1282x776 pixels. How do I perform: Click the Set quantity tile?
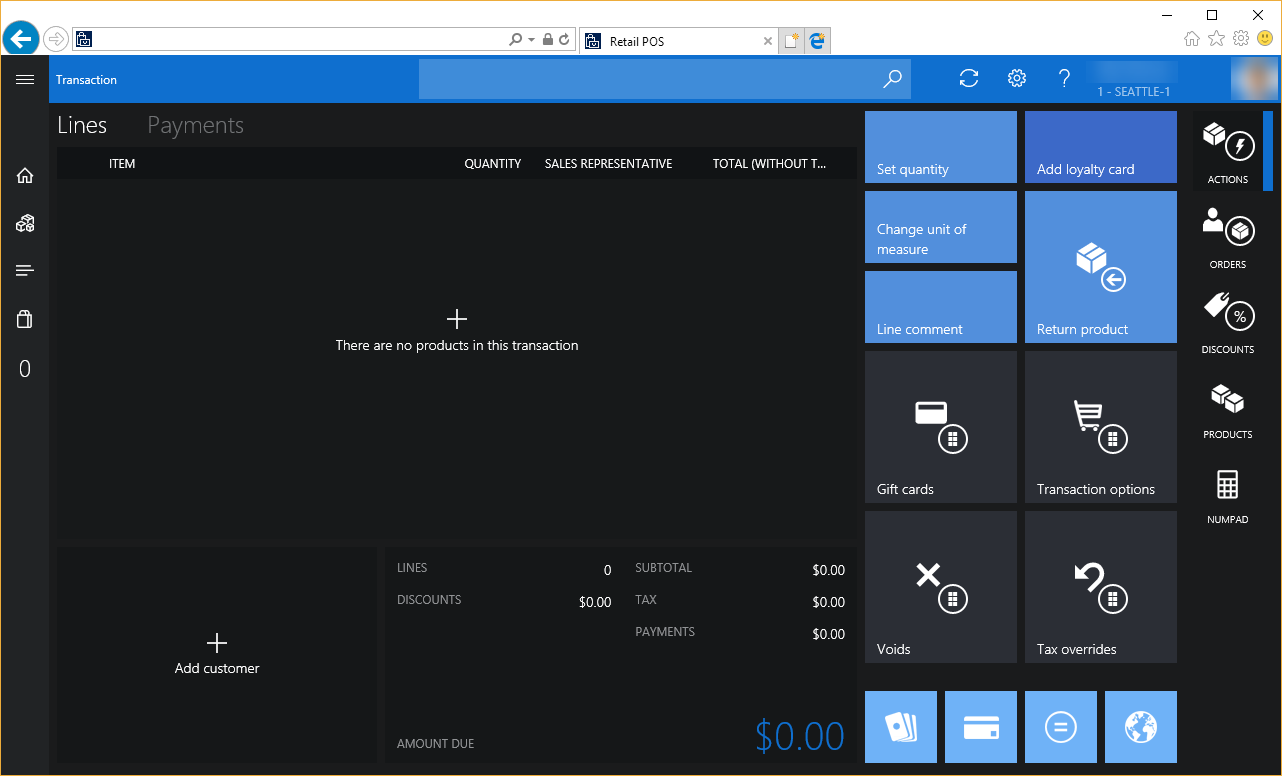point(941,147)
